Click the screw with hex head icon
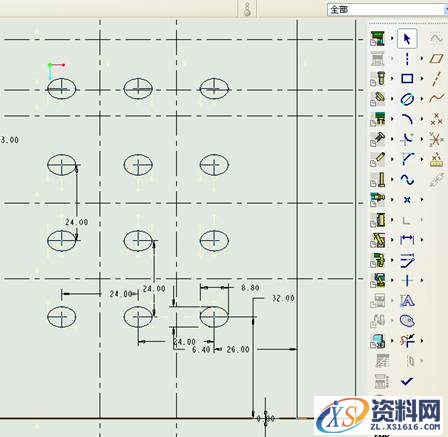Viewport: 448px width, 437px height. [x=378, y=79]
